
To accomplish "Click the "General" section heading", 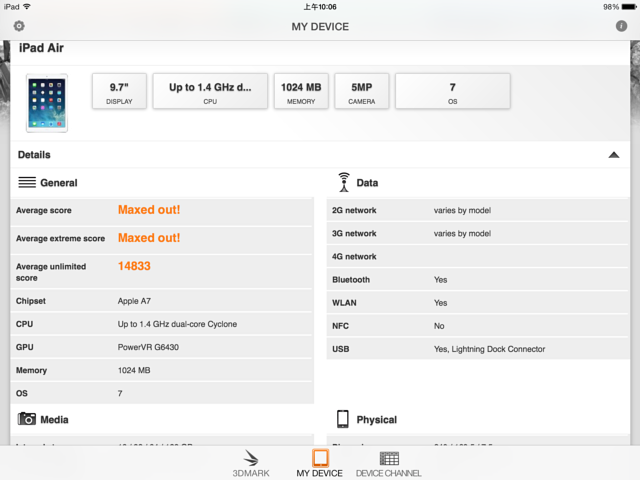I will (x=59, y=183).
